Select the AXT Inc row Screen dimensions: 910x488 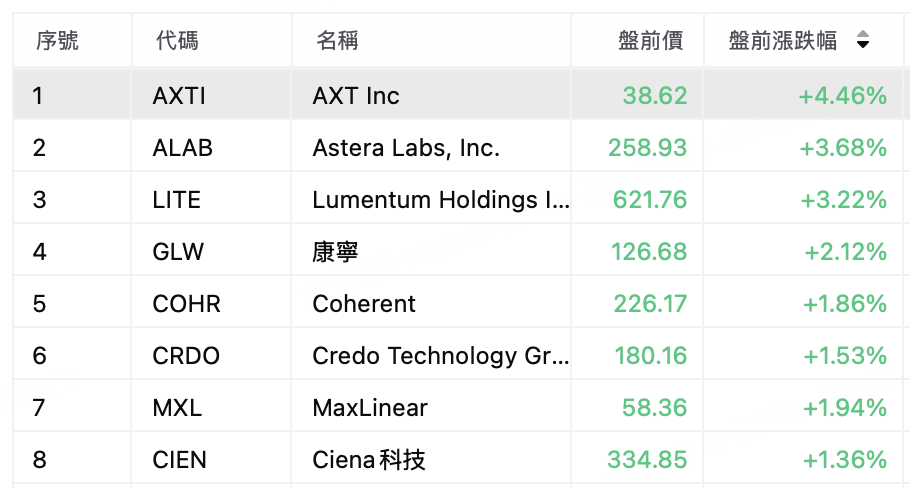[458, 95]
